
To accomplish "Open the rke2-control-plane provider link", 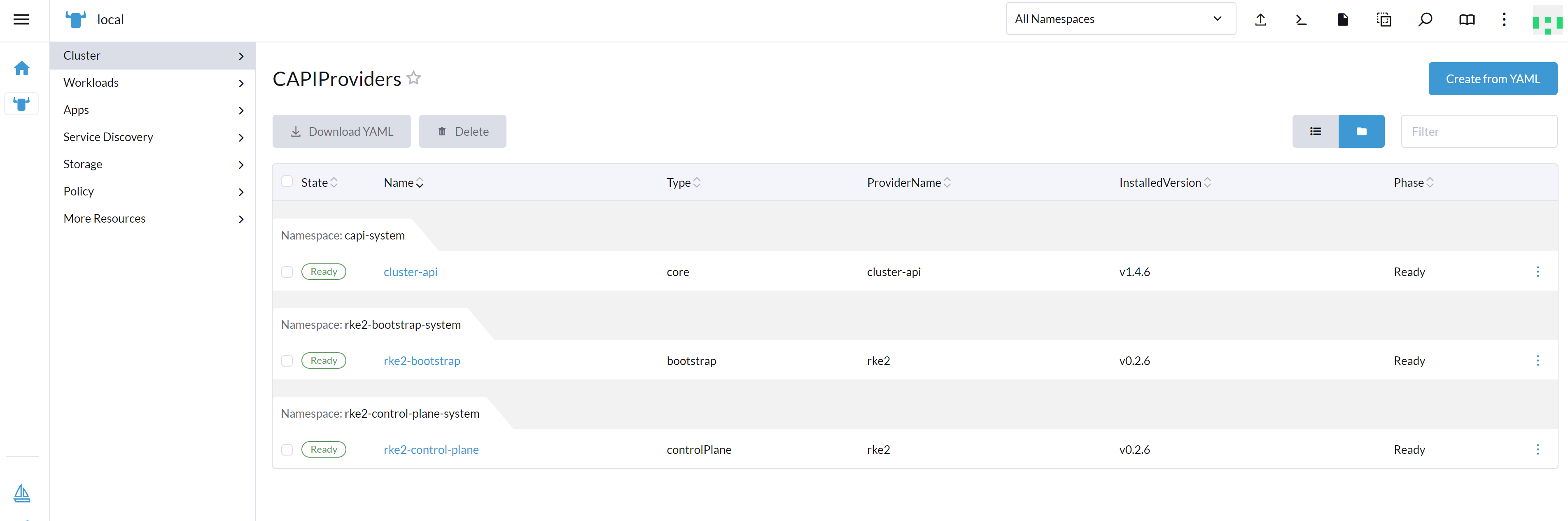I will (431, 450).
